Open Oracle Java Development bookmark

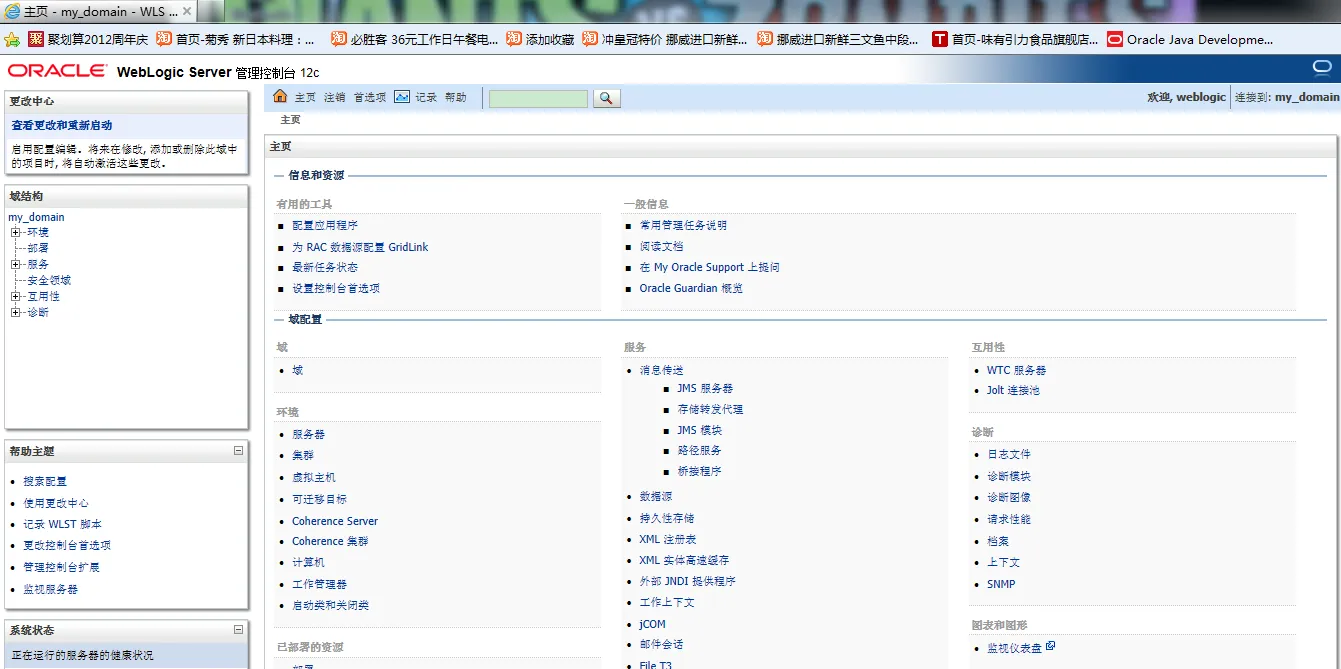(1190, 40)
